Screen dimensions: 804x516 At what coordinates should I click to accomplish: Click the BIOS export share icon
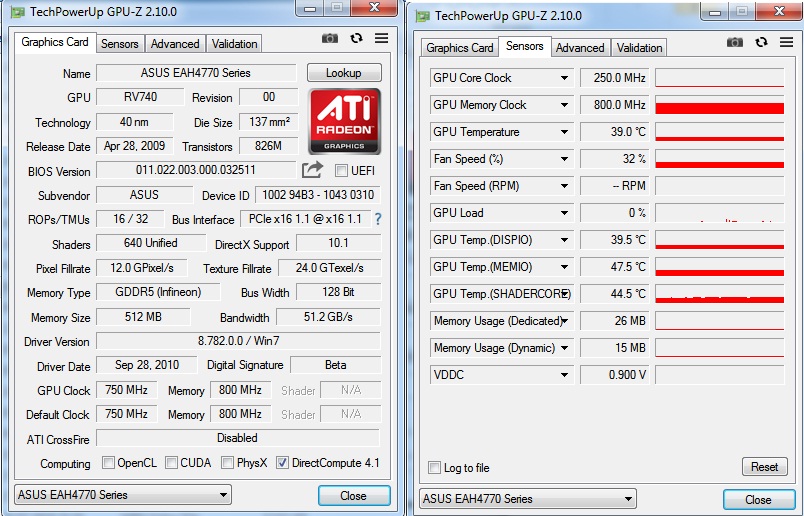[313, 170]
